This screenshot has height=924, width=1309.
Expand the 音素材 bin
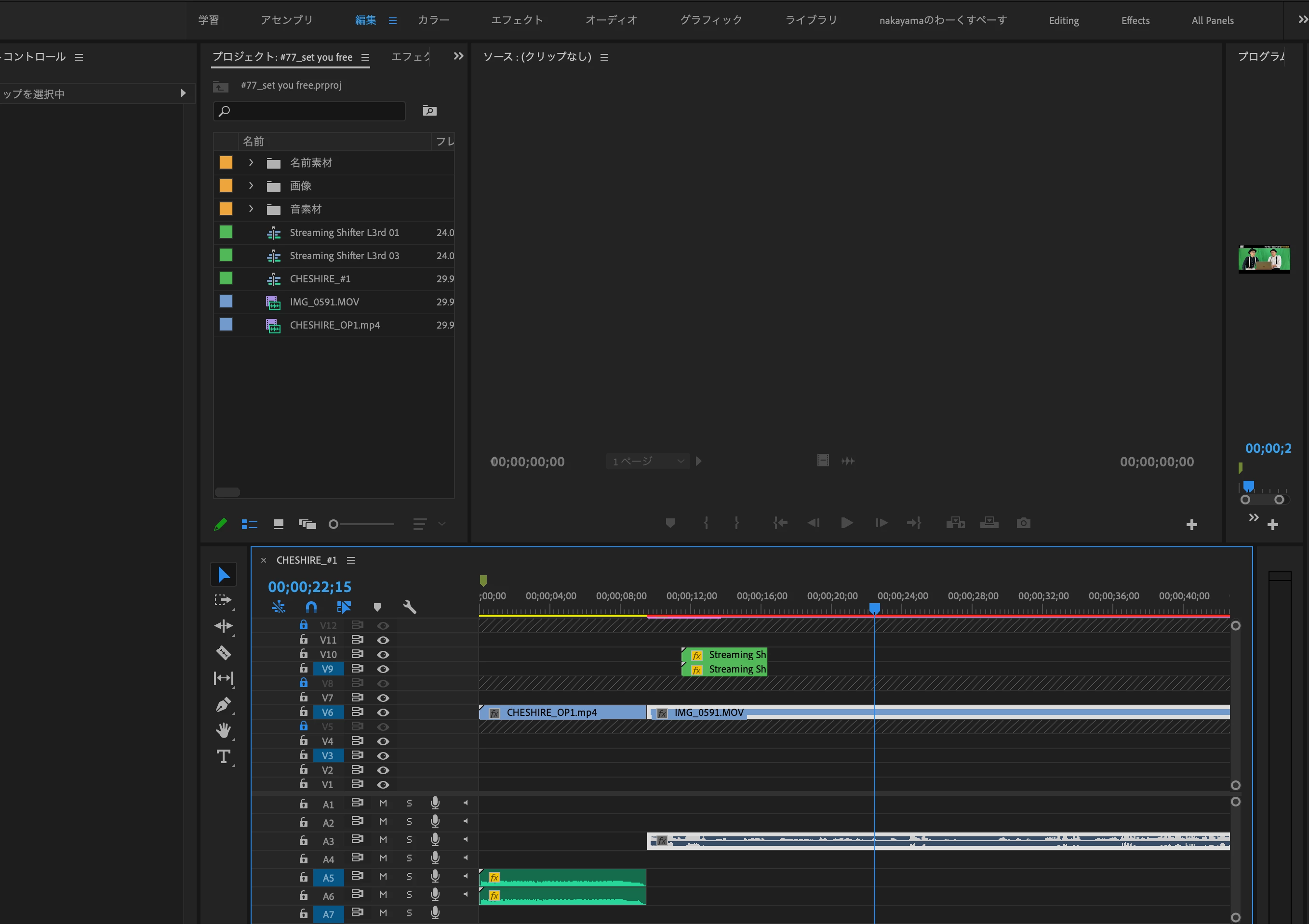pos(251,209)
